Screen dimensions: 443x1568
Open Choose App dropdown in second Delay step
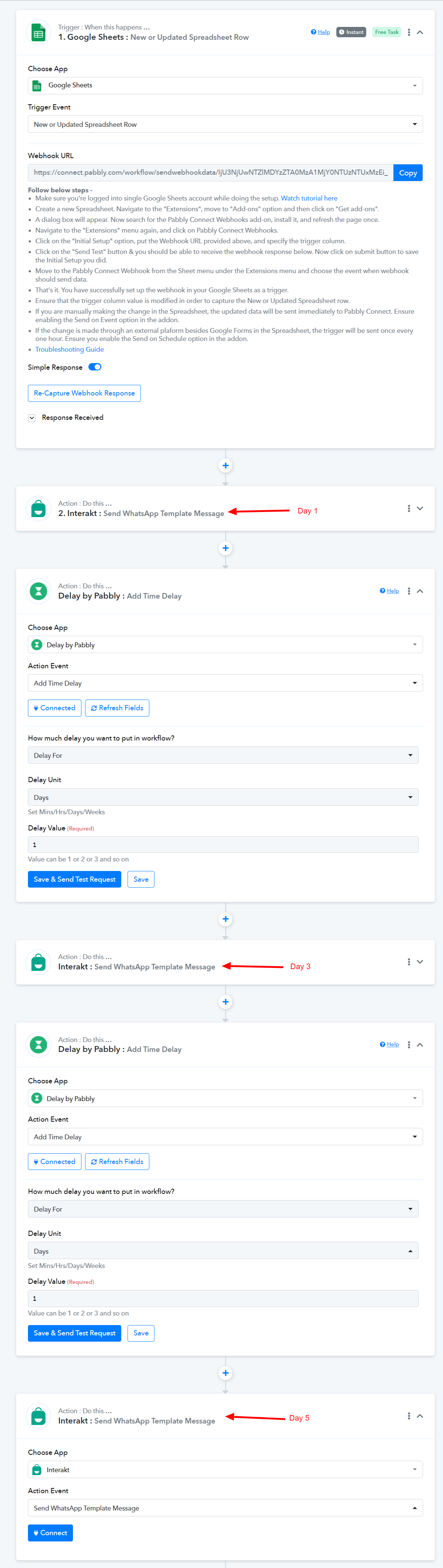tap(225, 1099)
